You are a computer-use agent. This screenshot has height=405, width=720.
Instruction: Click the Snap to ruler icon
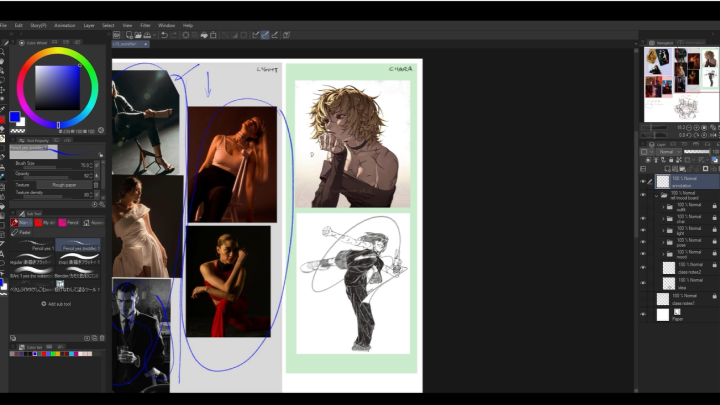coord(256,35)
